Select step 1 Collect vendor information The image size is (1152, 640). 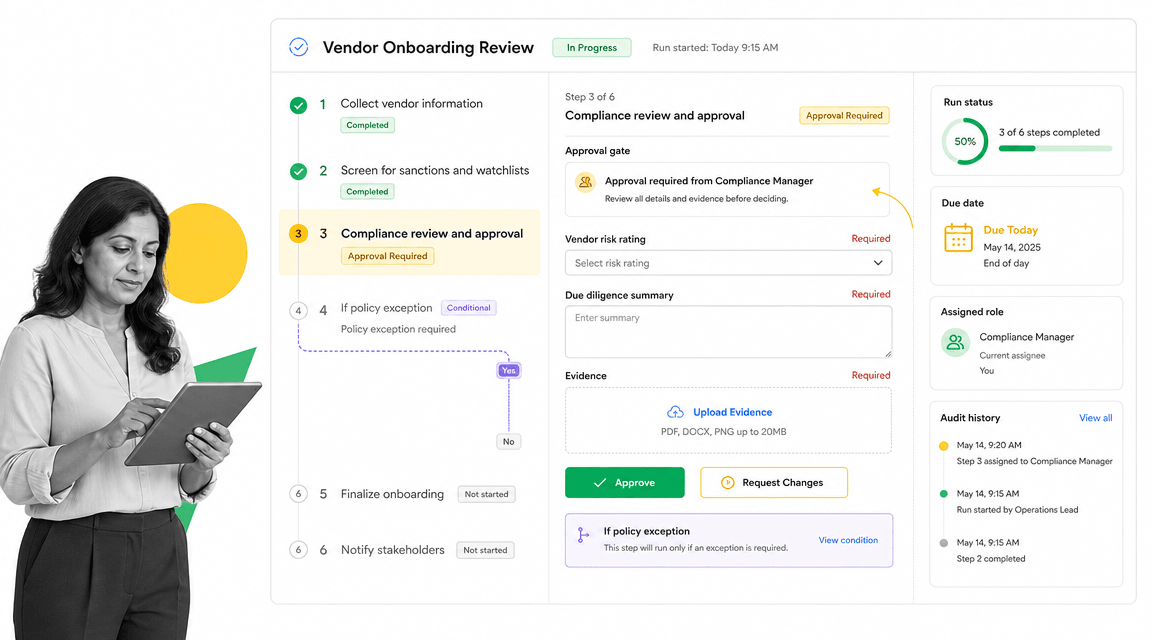411,104
